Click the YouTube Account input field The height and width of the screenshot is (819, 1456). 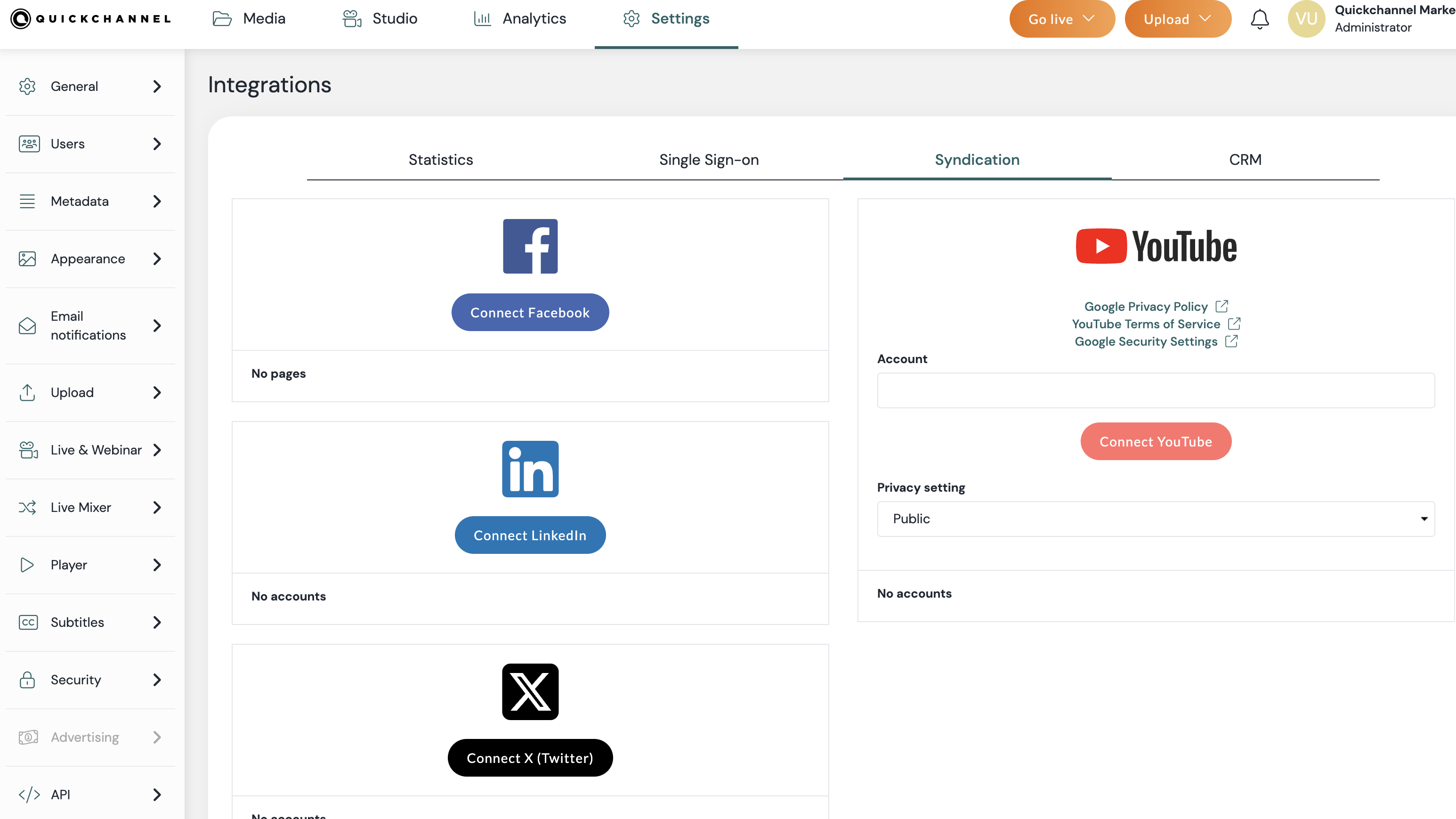1155,390
